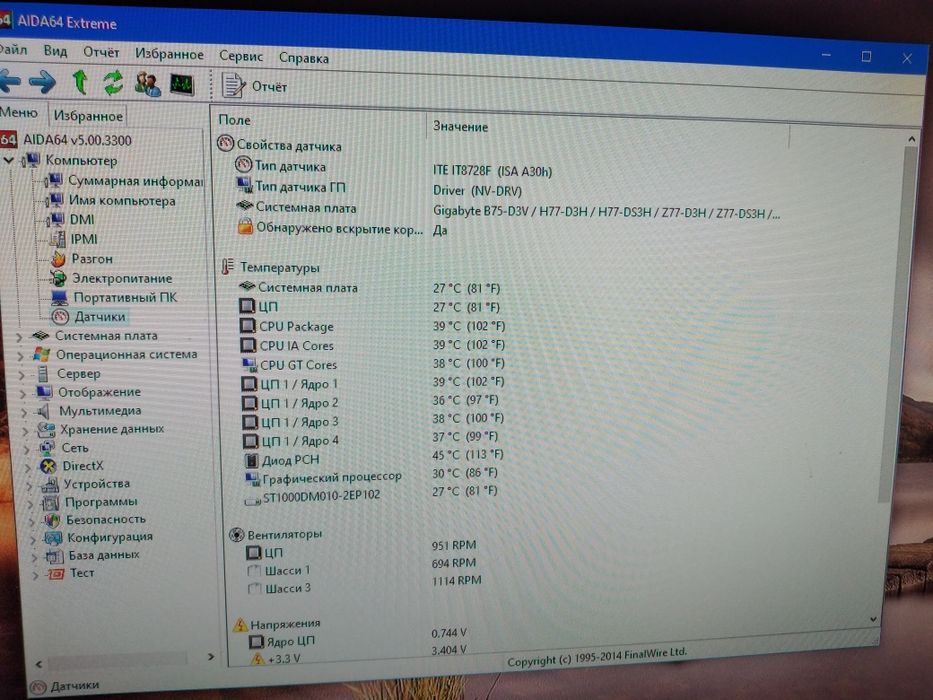Click the Диод PCH chip icon
Viewport: 933px width, 700px height.
tap(252, 460)
